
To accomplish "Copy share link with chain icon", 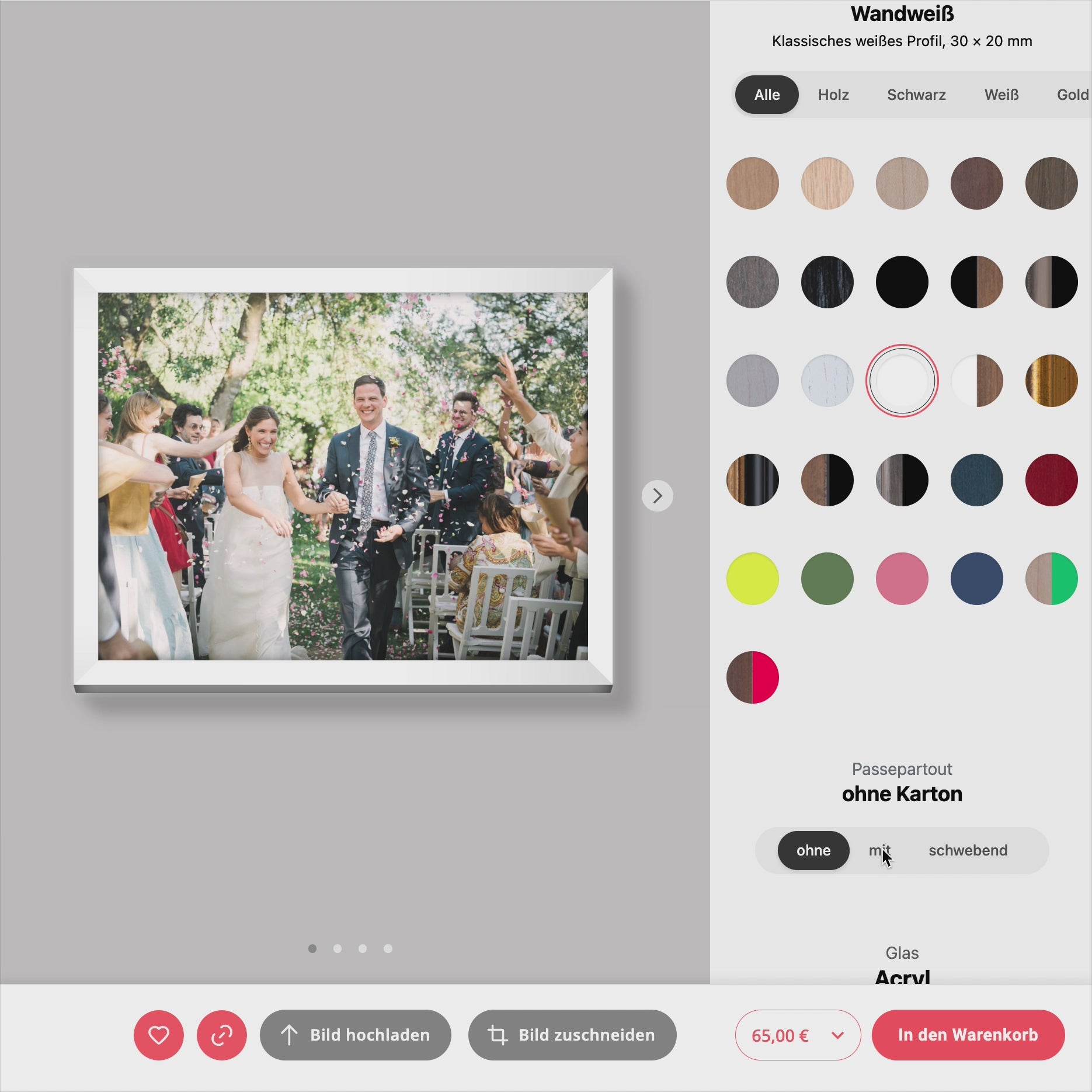I will tap(221, 1035).
